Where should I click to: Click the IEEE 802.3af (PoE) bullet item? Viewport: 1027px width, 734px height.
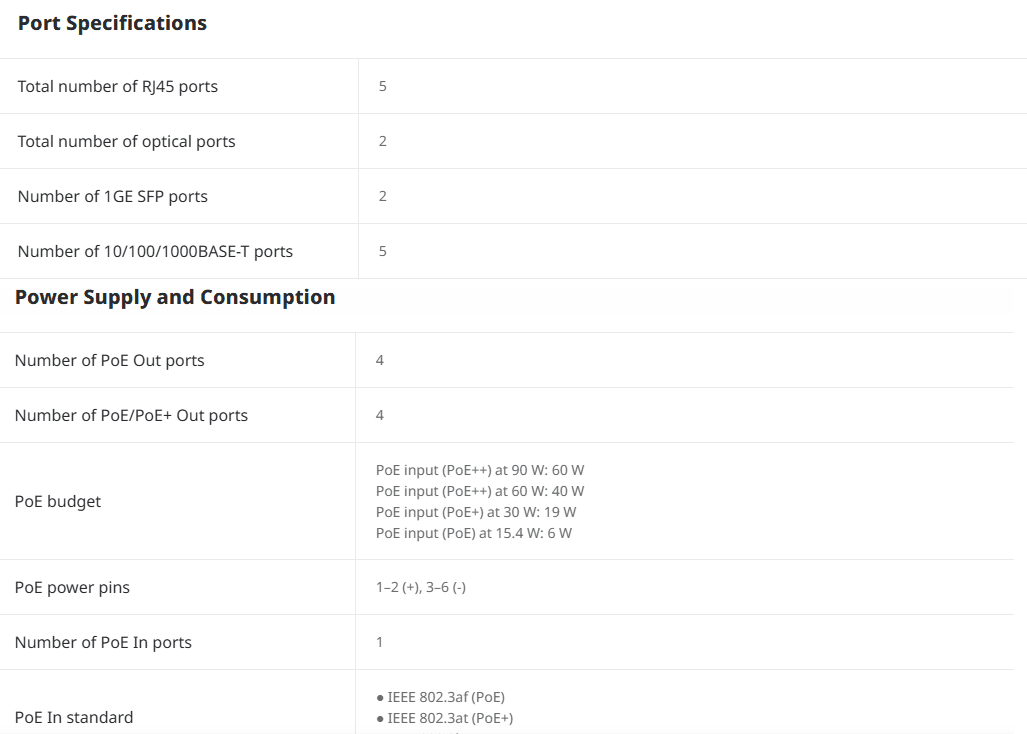(441, 697)
